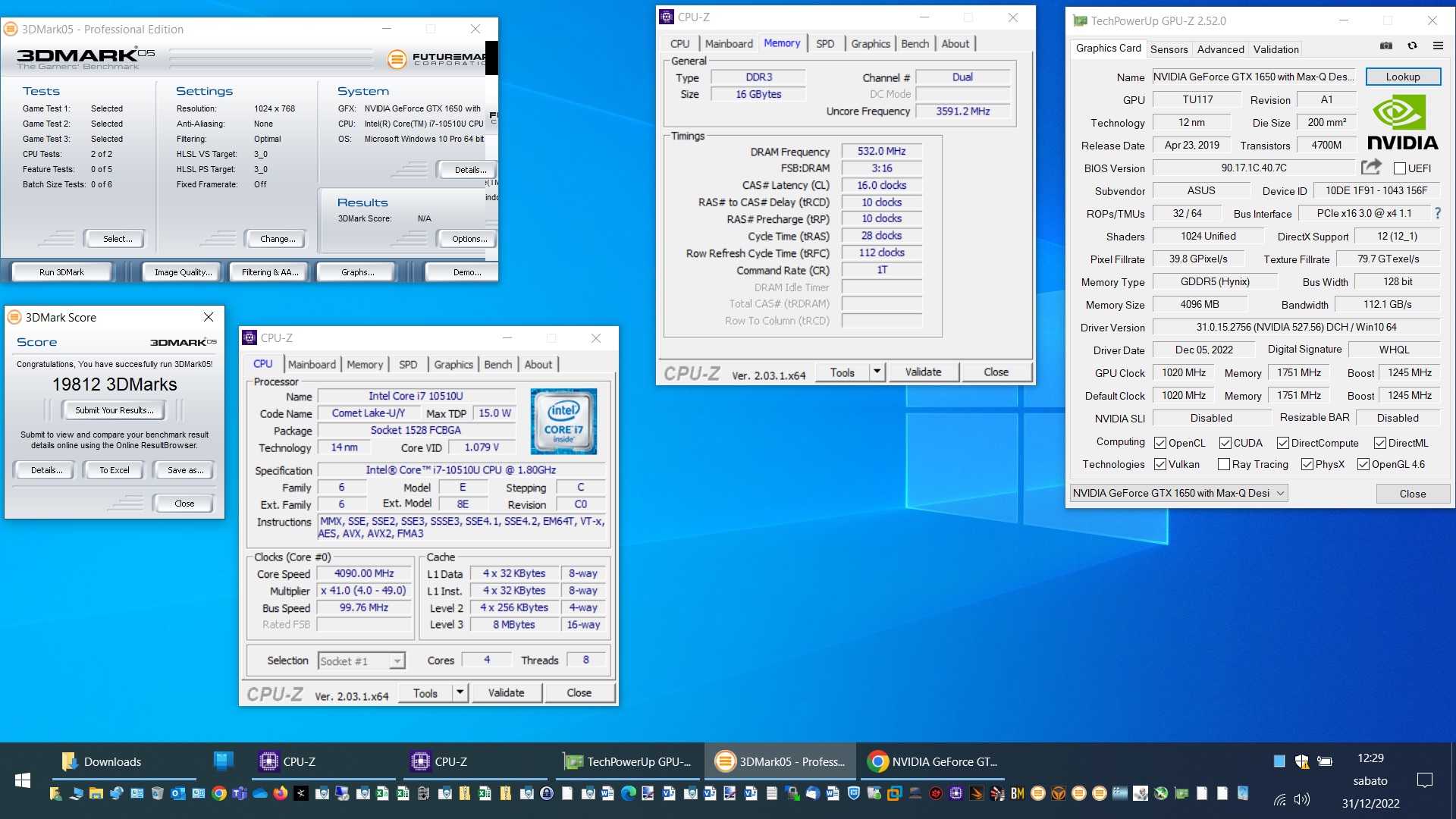This screenshot has width=1456, height=819.
Task: Toggle the DirectML checkbox
Action: pyautogui.click(x=1380, y=443)
